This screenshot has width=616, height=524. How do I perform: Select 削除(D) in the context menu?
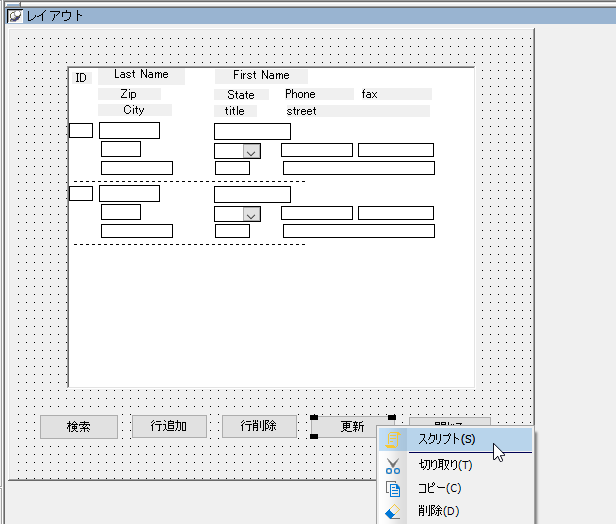pos(438,512)
